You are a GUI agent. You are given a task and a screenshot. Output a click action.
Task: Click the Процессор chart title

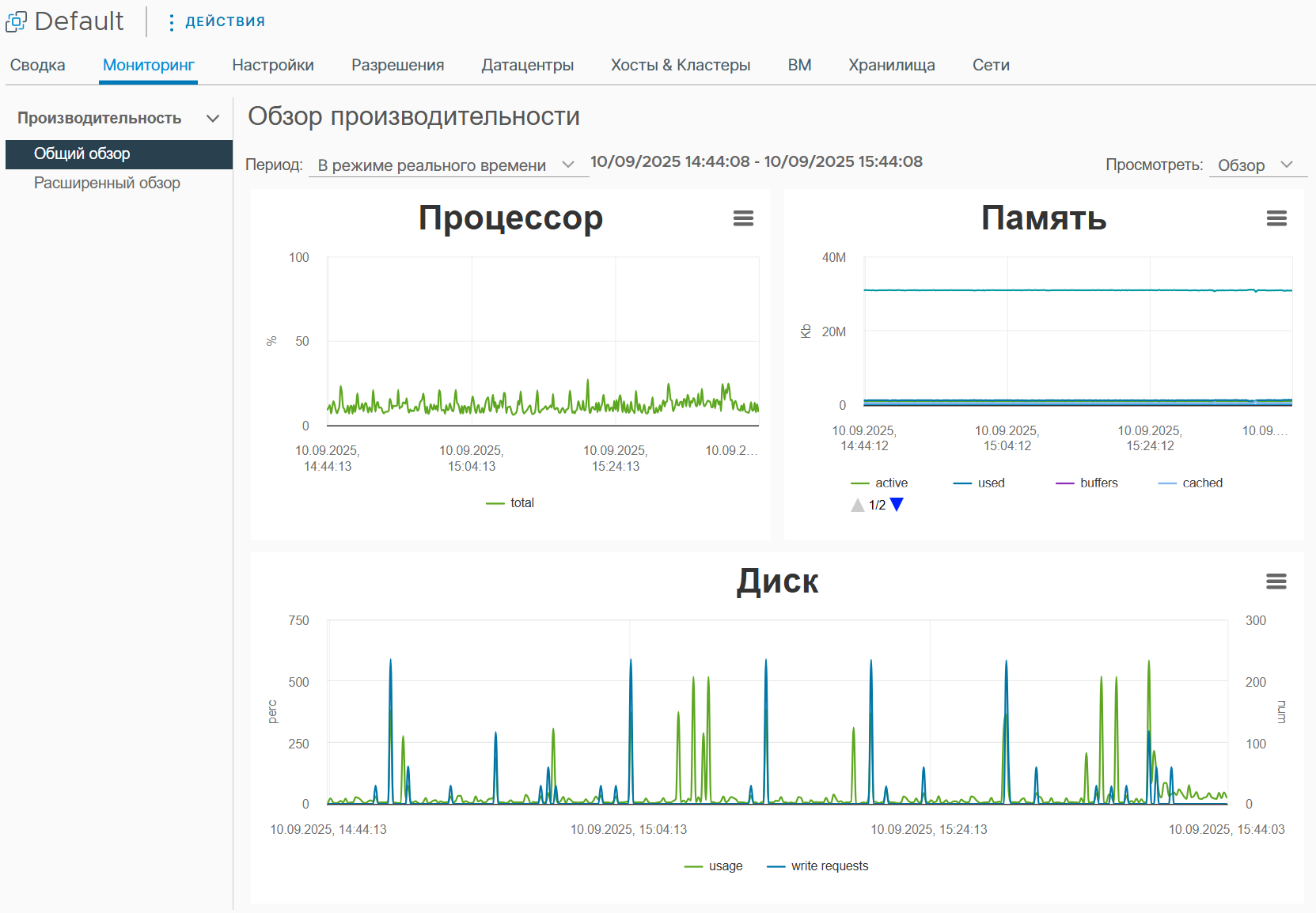click(510, 218)
